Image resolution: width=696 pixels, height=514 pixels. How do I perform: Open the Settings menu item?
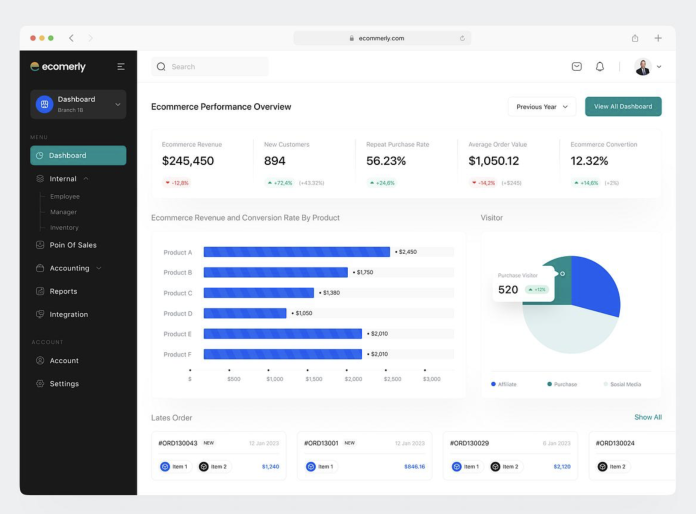pos(64,384)
